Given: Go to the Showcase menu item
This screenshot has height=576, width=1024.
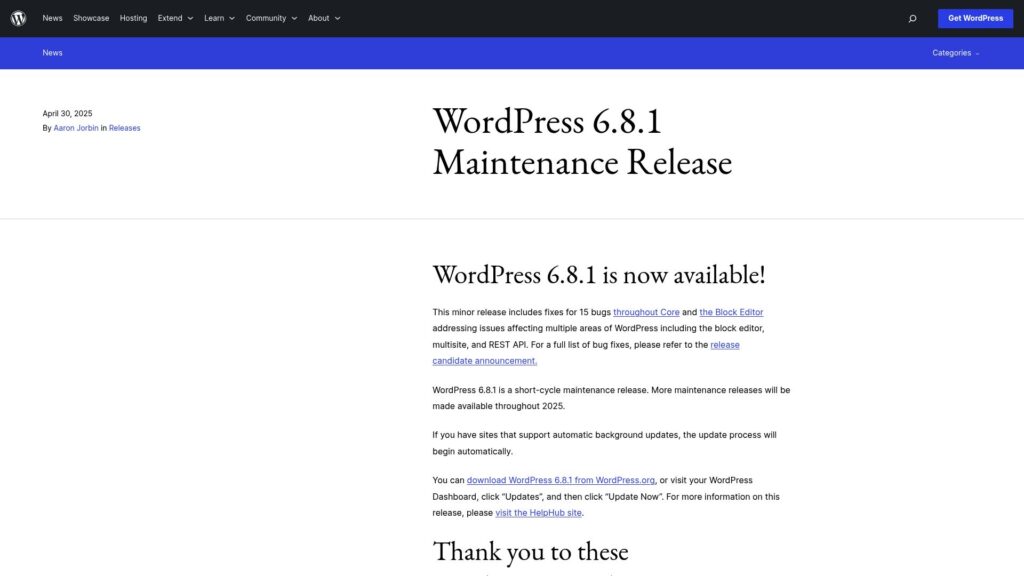Looking at the screenshot, I should [91, 18].
